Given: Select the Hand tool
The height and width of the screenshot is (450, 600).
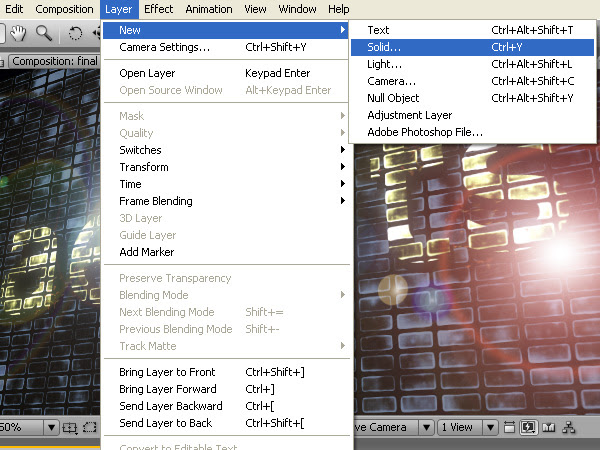Looking at the screenshot, I should point(18,33).
